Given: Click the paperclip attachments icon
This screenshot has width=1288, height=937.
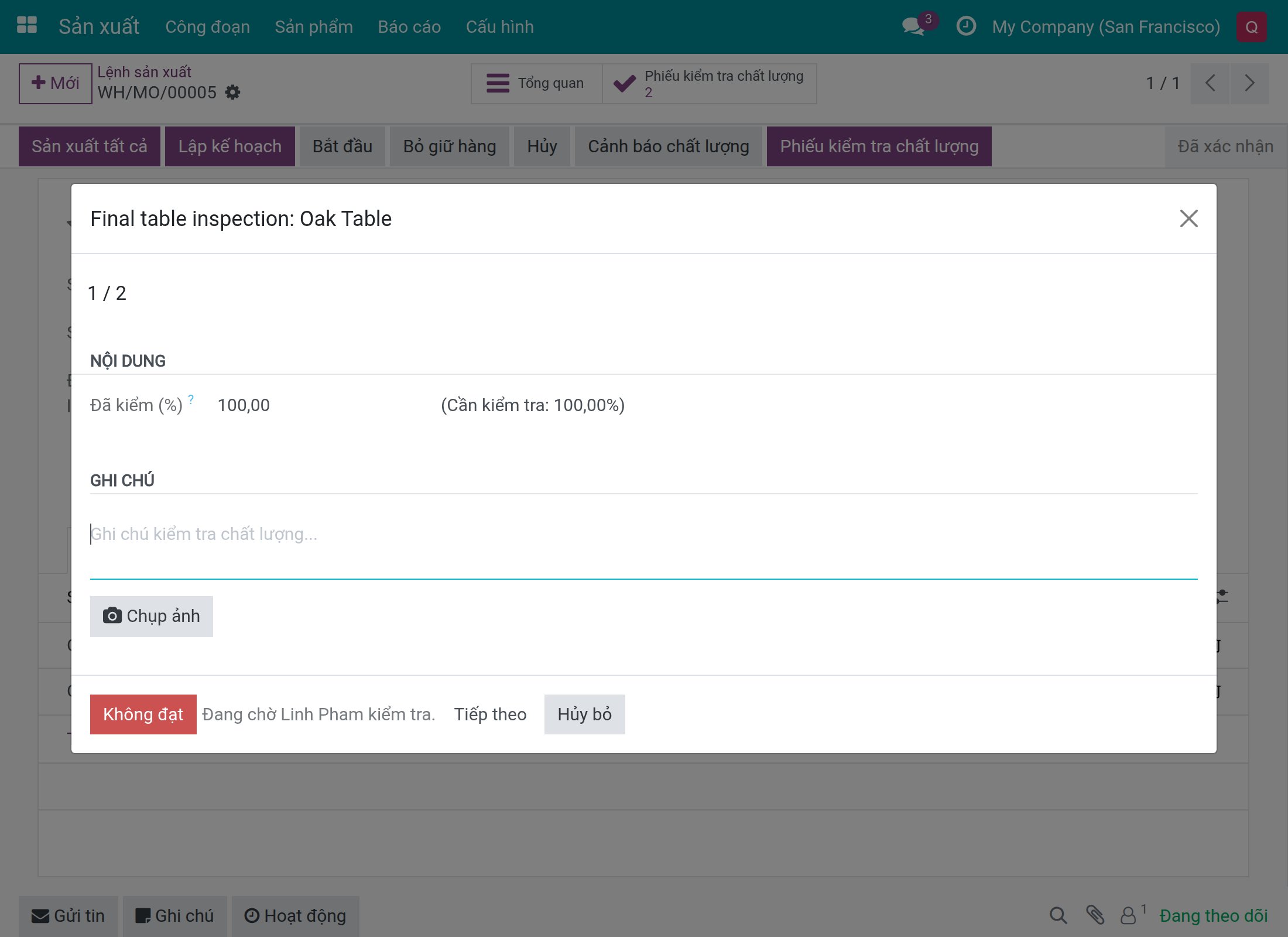Looking at the screenshot, I should [x=1095, y=915].
